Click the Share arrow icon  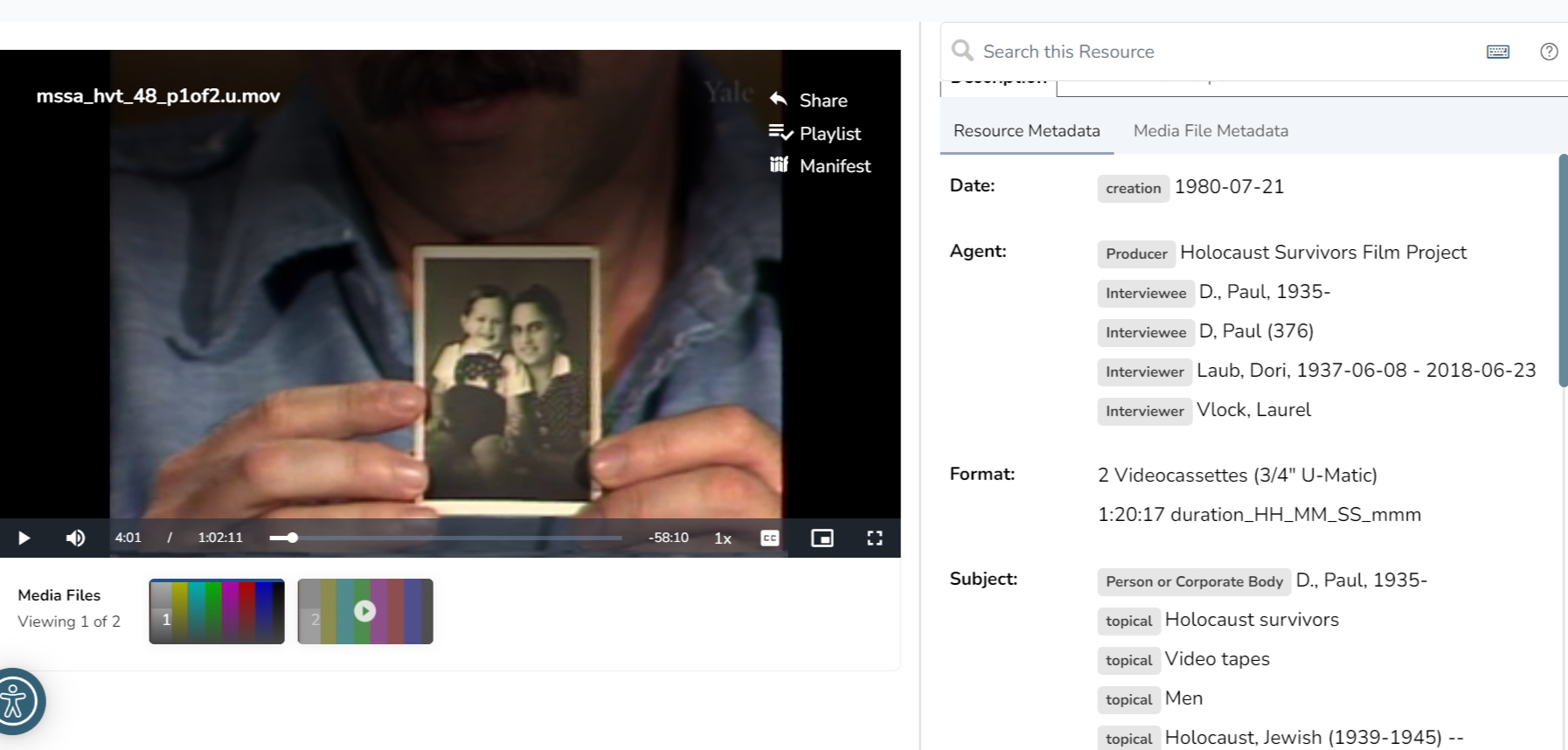pos(779,100)
